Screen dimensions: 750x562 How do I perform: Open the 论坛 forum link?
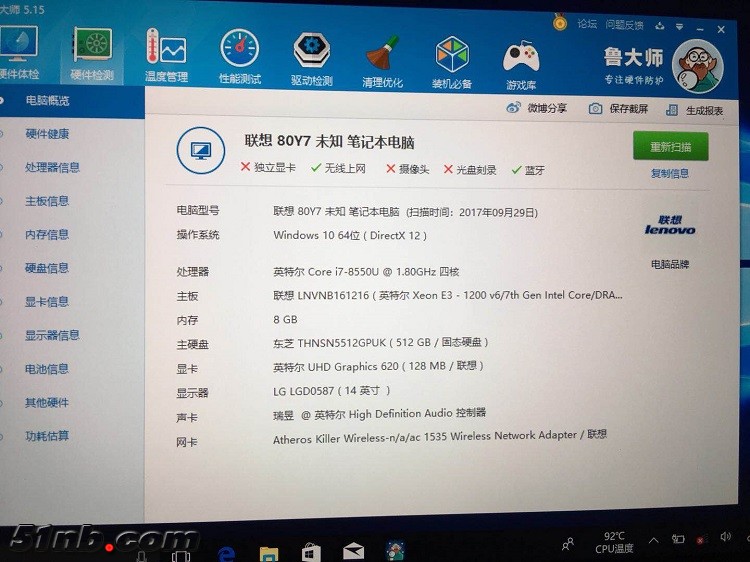point(586,24)
